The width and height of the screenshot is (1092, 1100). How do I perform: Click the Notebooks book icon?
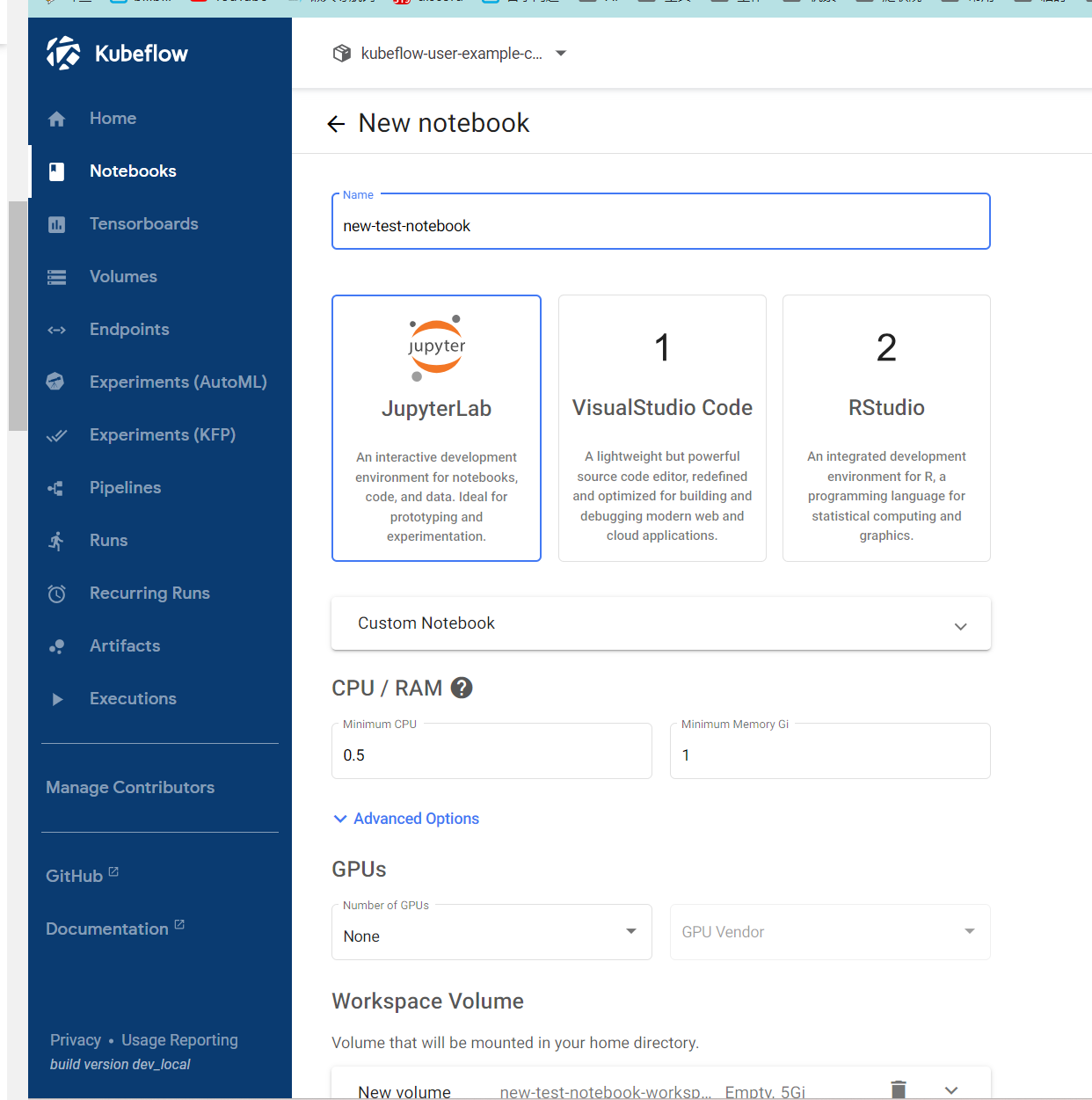click(x=56, y=171)
